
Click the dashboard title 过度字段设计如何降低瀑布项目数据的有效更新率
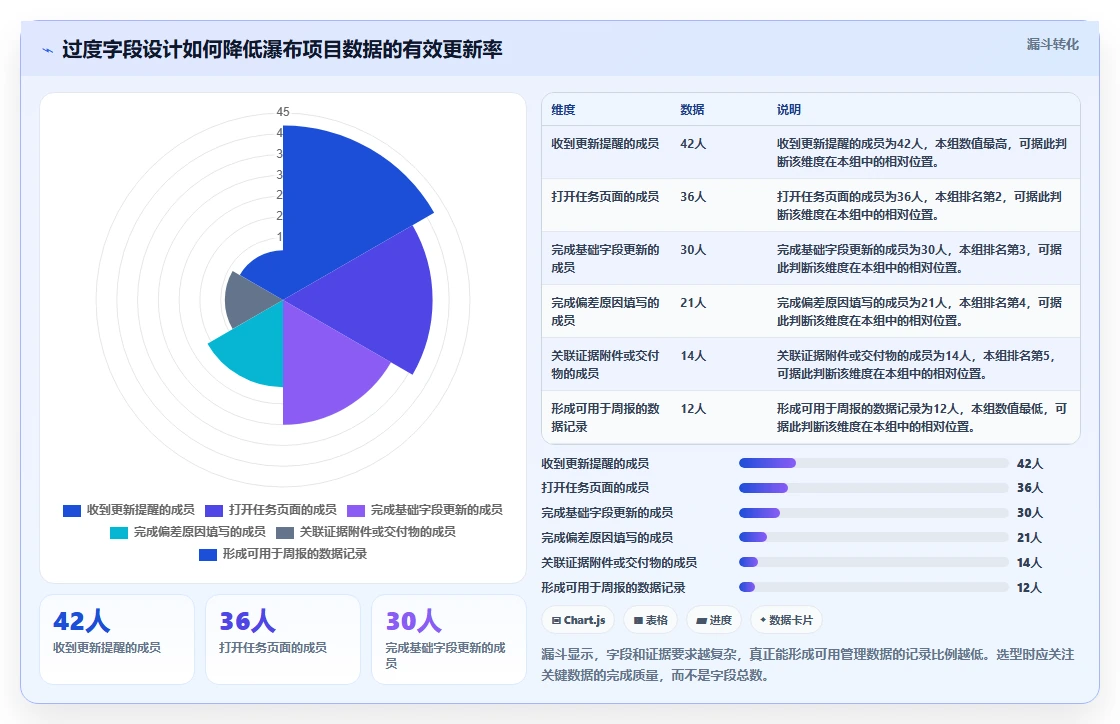tap(282, 49)
